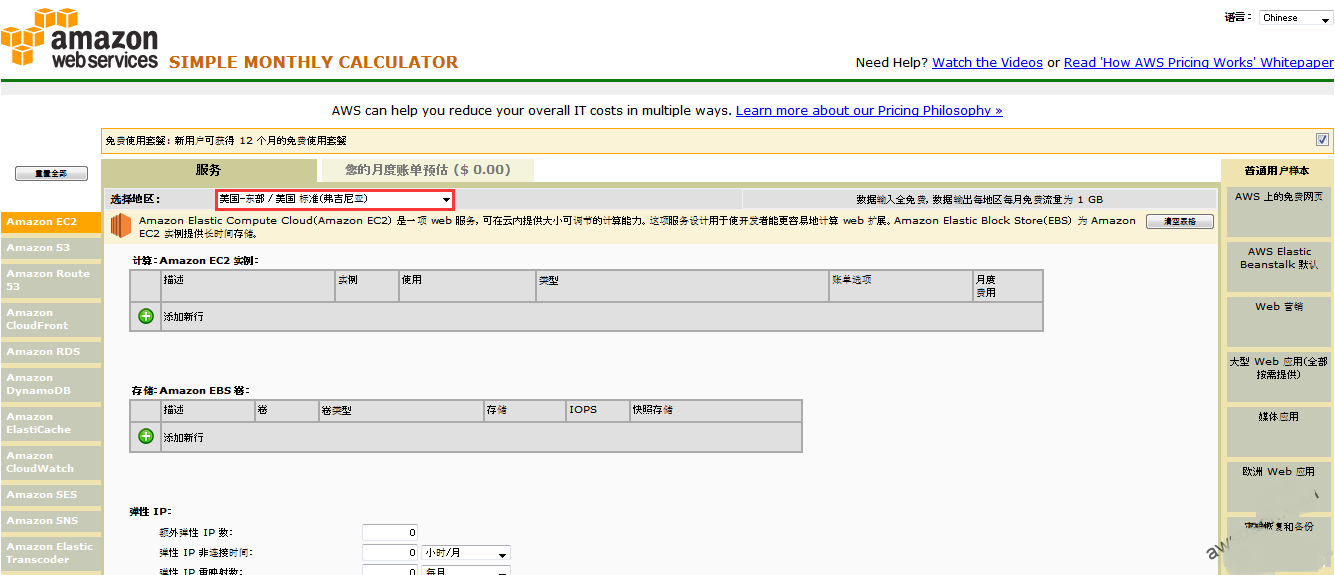Click green plus icon under EC2 instances
Screen dimensions: 1335x575
pyautogui.click(x=146, y=316)
